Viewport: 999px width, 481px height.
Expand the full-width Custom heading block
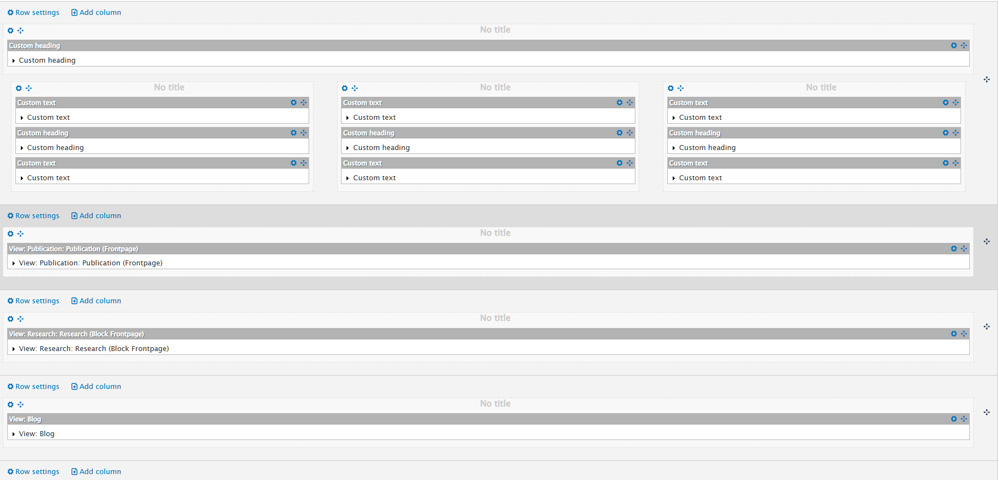click(14, 60)
